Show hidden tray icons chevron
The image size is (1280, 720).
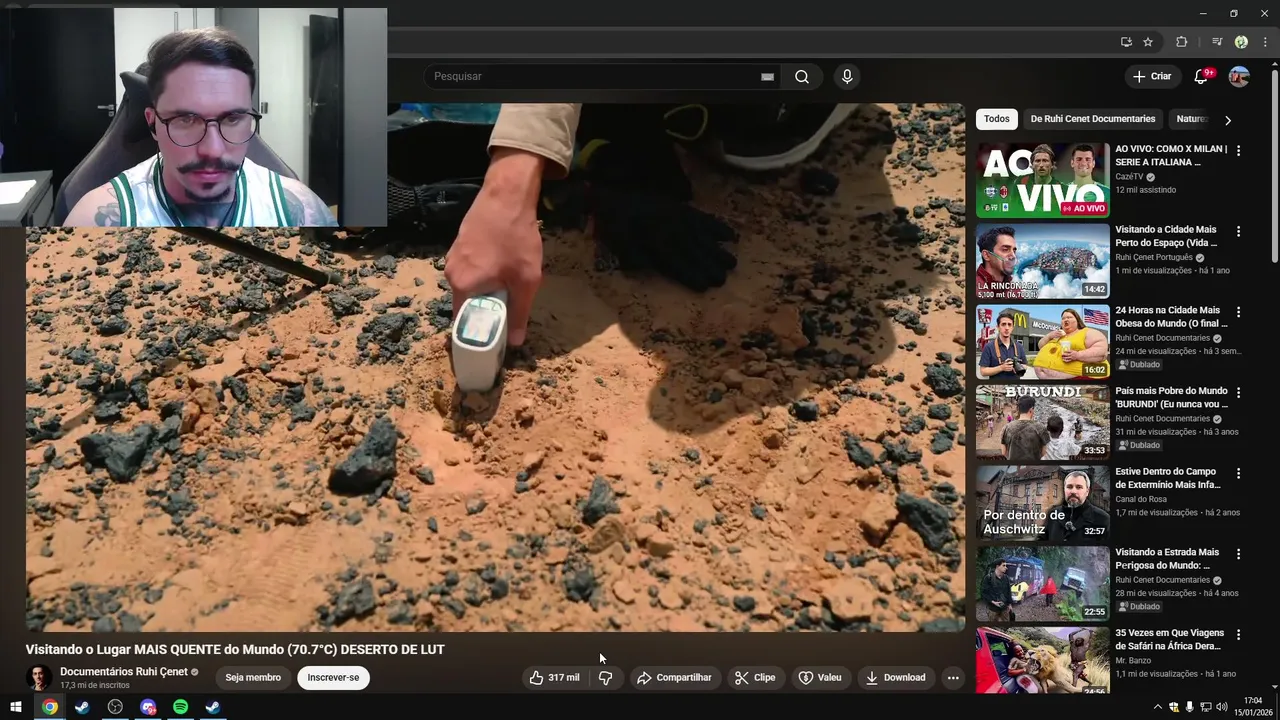(1158, 707)
